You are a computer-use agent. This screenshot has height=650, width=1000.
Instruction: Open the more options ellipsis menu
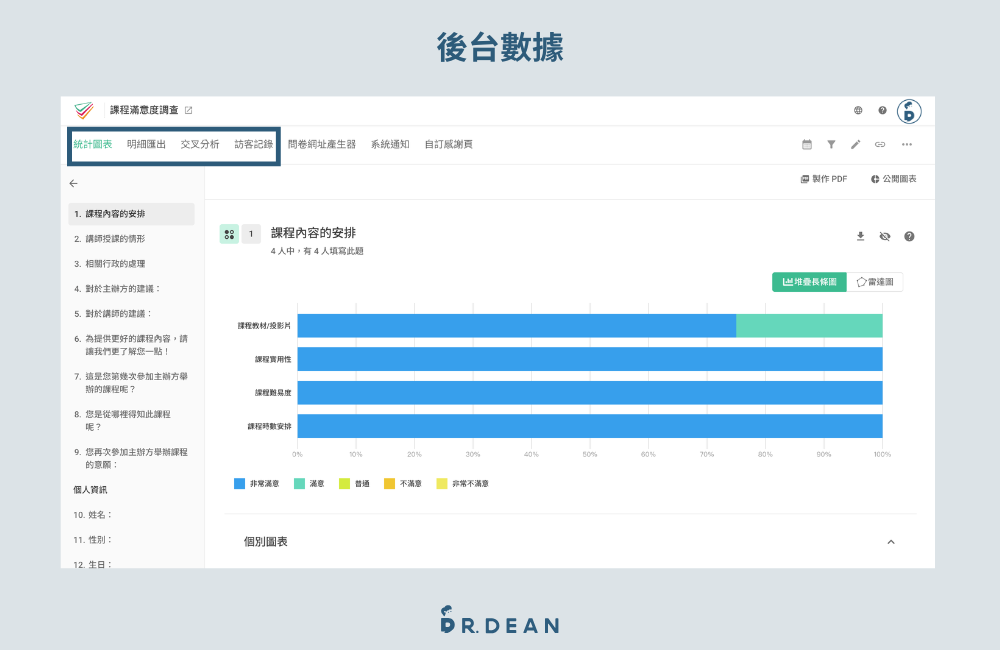click(x=905, y=144)
